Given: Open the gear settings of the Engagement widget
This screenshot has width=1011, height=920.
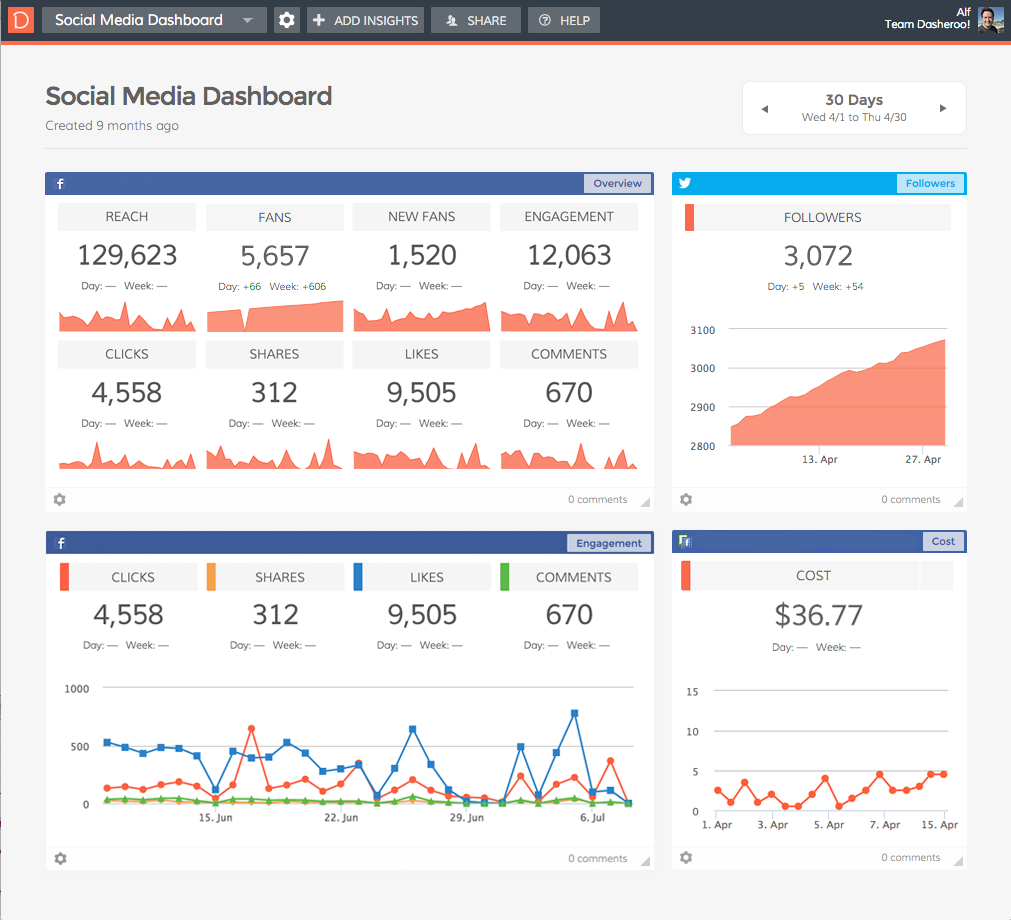Looking at the screenshot, I should [x=59, y=857].
